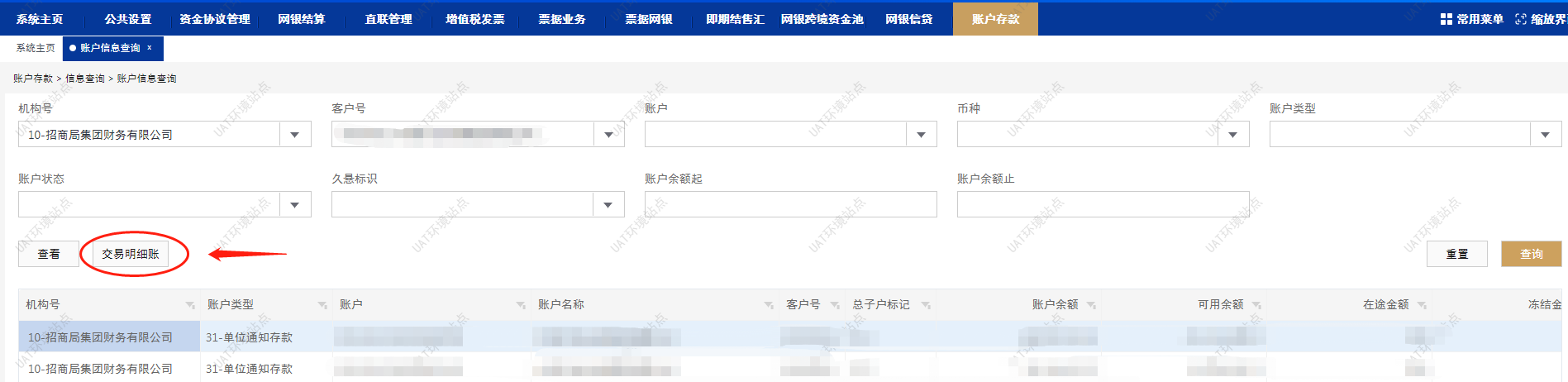Switch to the 系统主页 tab

point(36,48)
